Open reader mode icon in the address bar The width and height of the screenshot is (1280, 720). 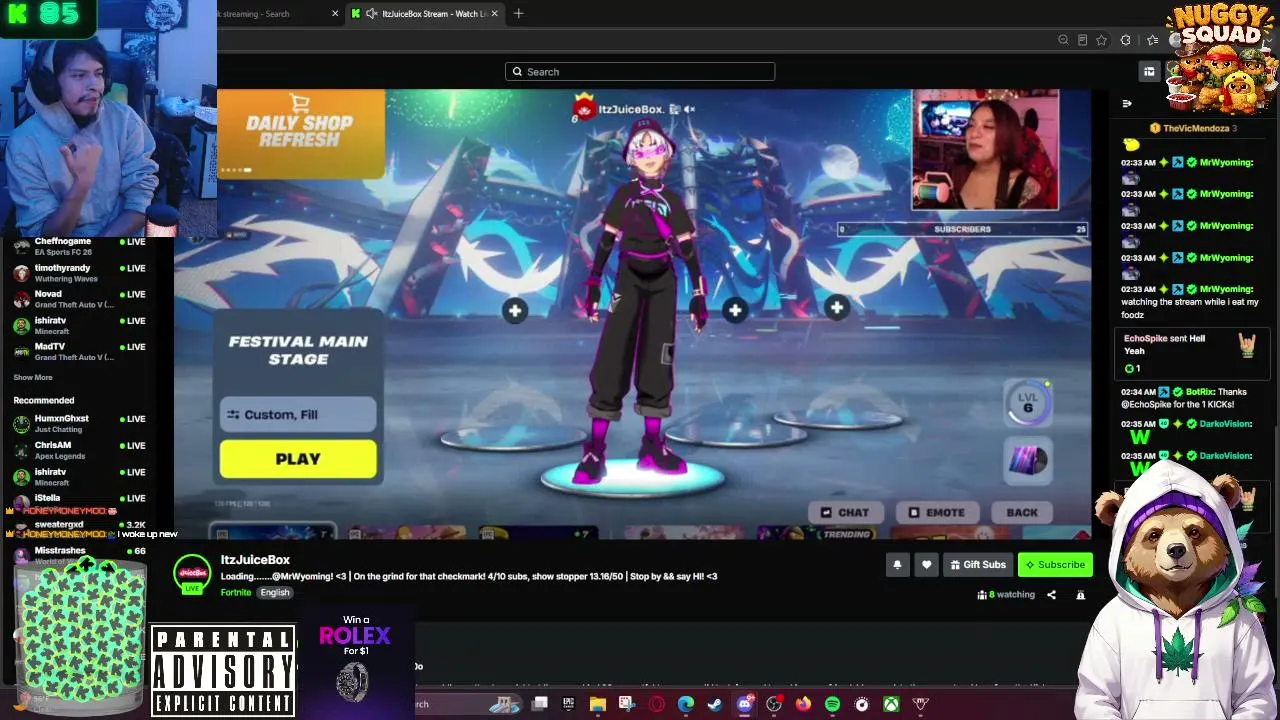tap(1082, 40)
